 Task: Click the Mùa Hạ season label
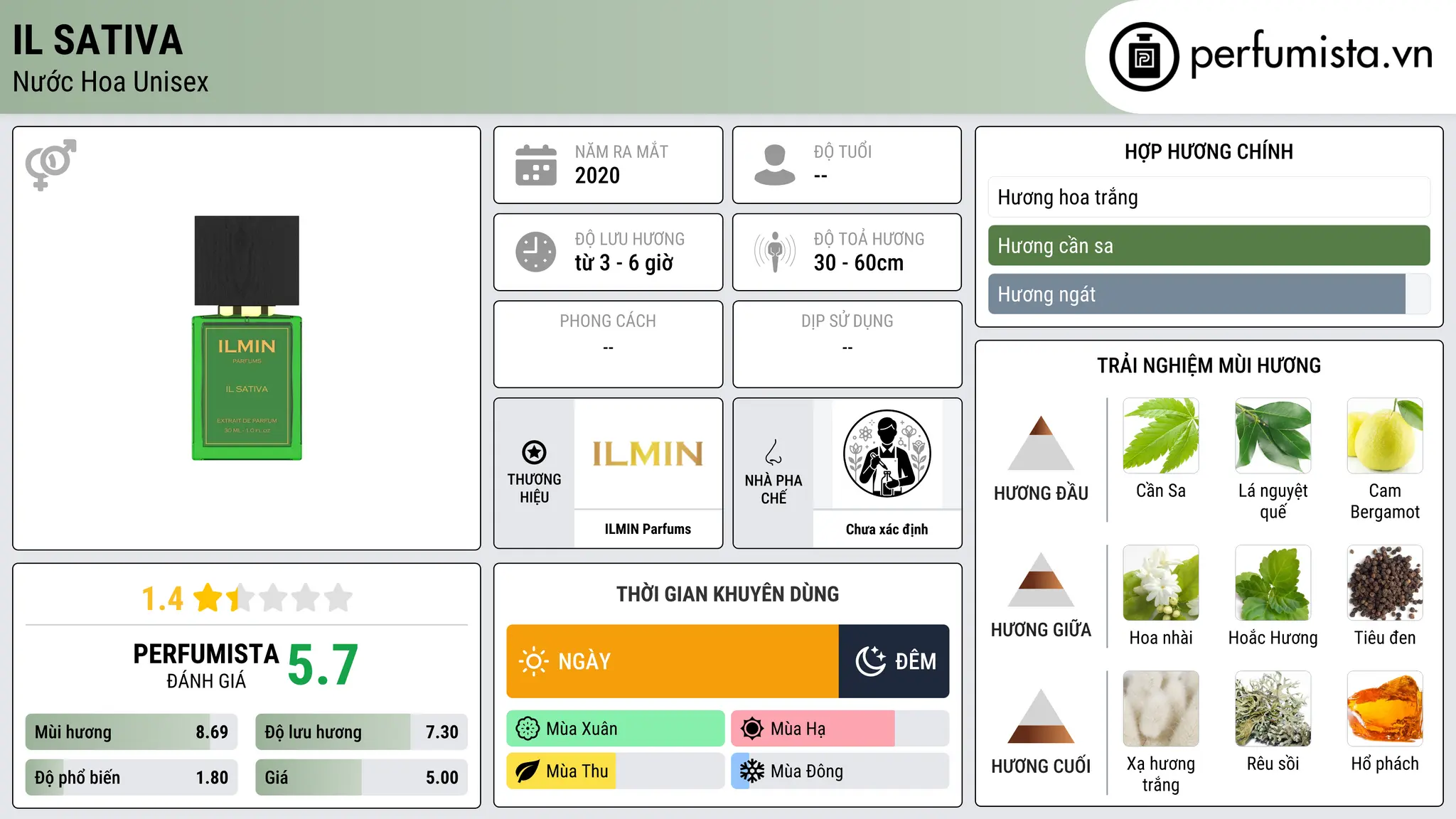(798, 729)
